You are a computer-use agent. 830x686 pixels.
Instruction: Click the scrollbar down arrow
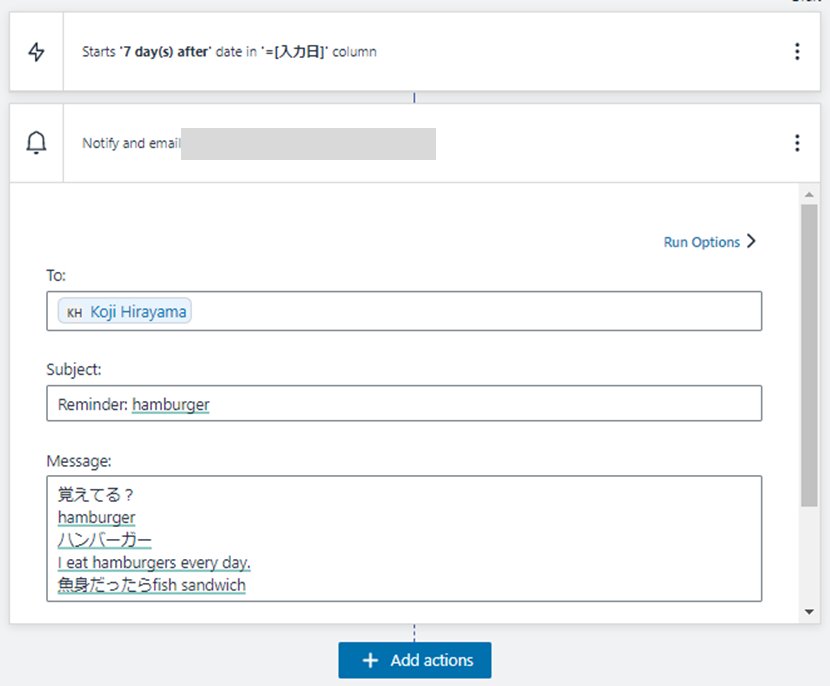[809, 611]
